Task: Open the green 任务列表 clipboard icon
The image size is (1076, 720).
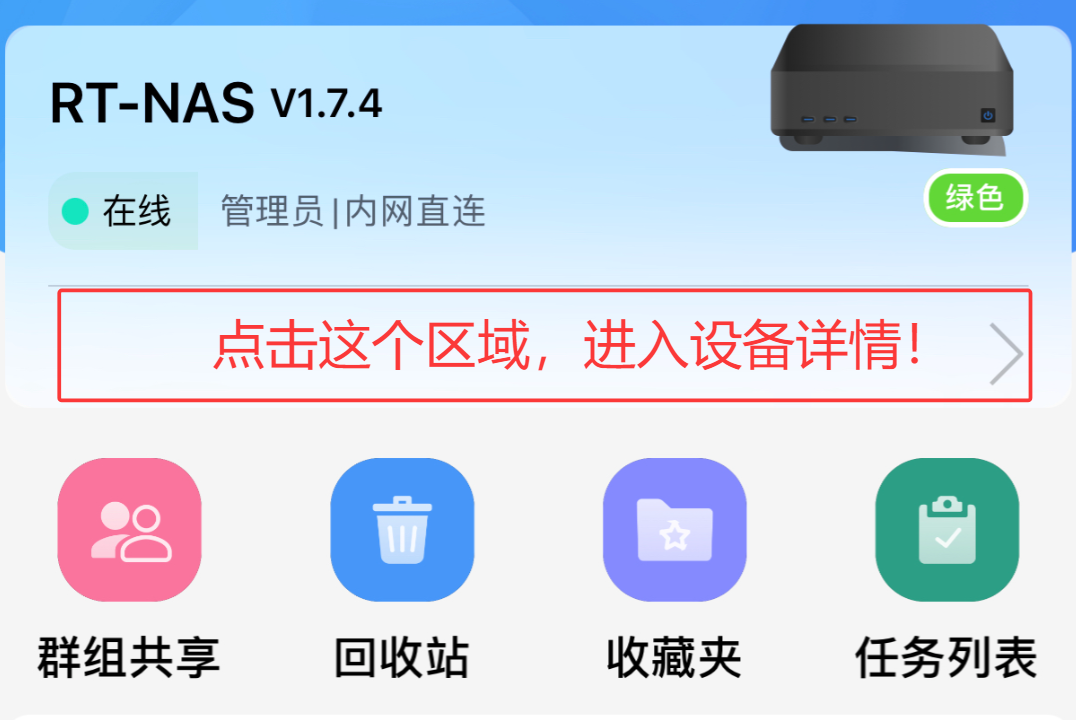Action: [947, 530]
